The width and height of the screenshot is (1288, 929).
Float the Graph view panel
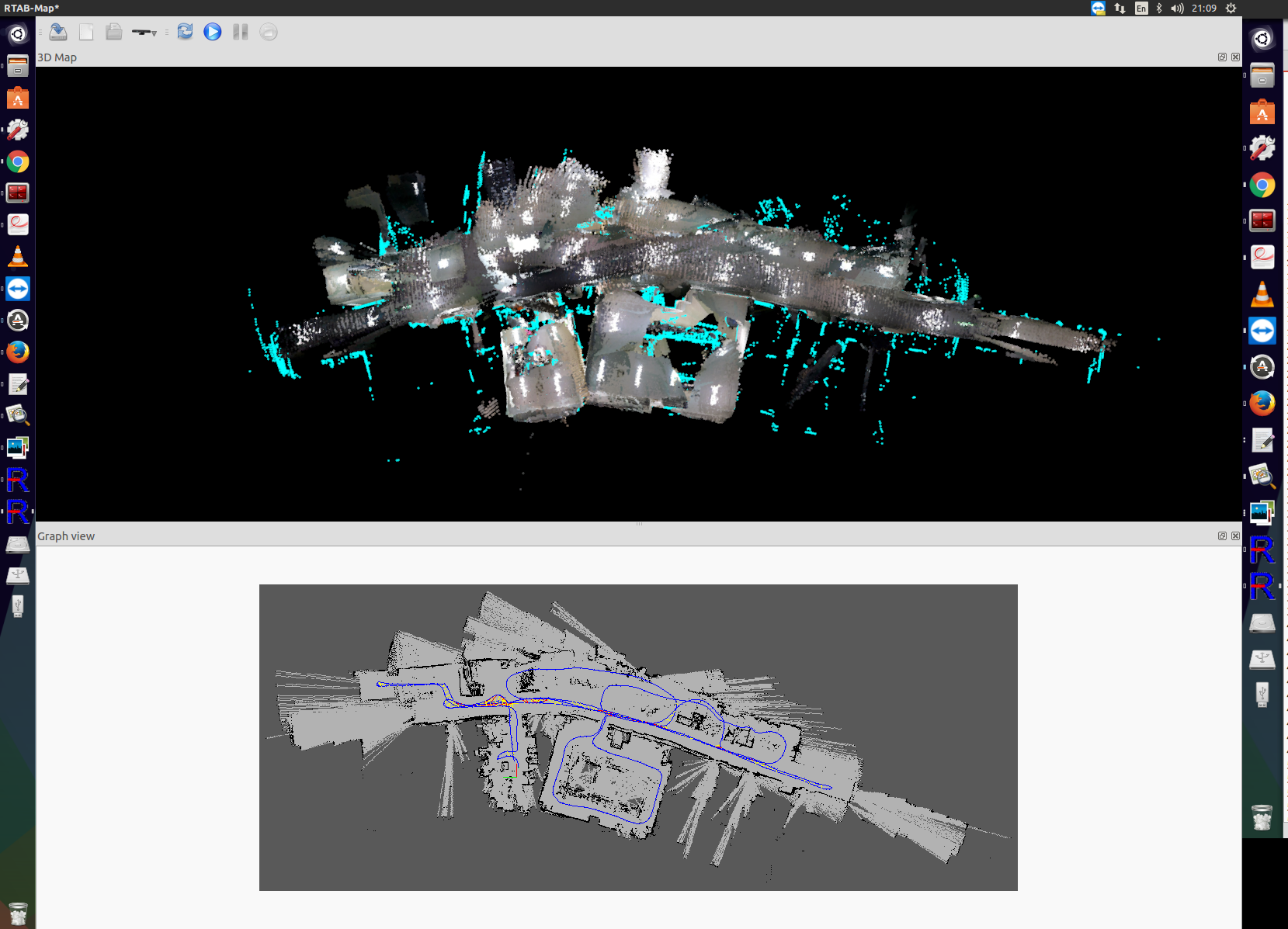[1222, 536]
